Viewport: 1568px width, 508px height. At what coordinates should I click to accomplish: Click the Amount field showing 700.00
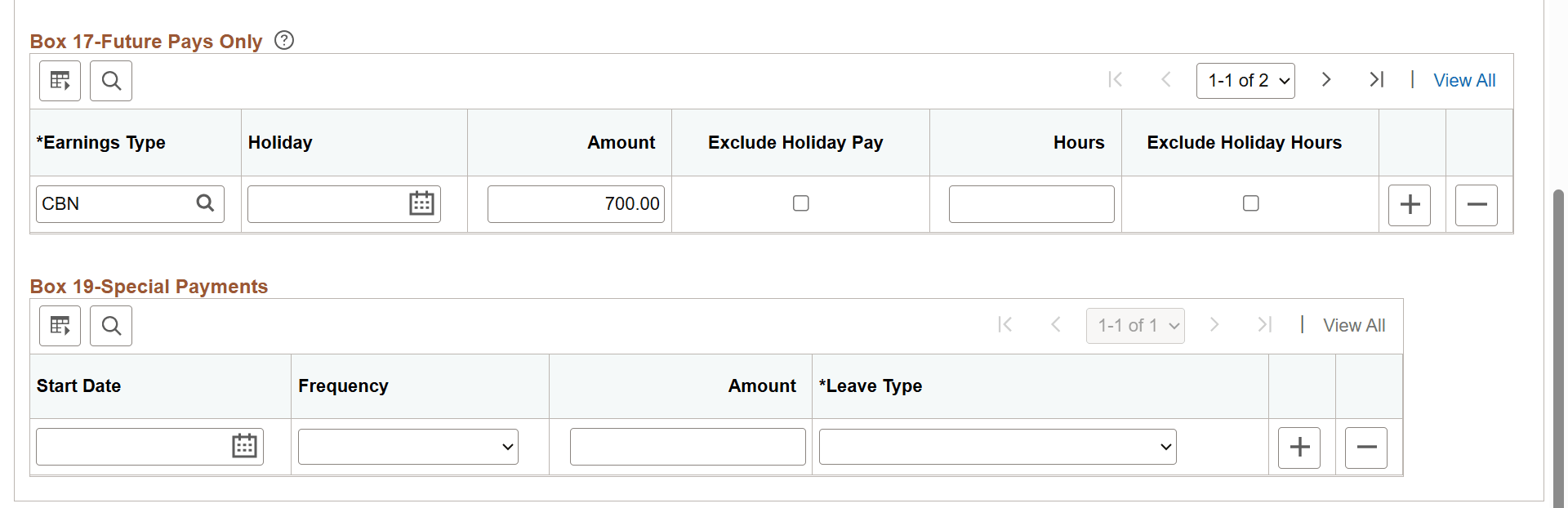[576, 204]
